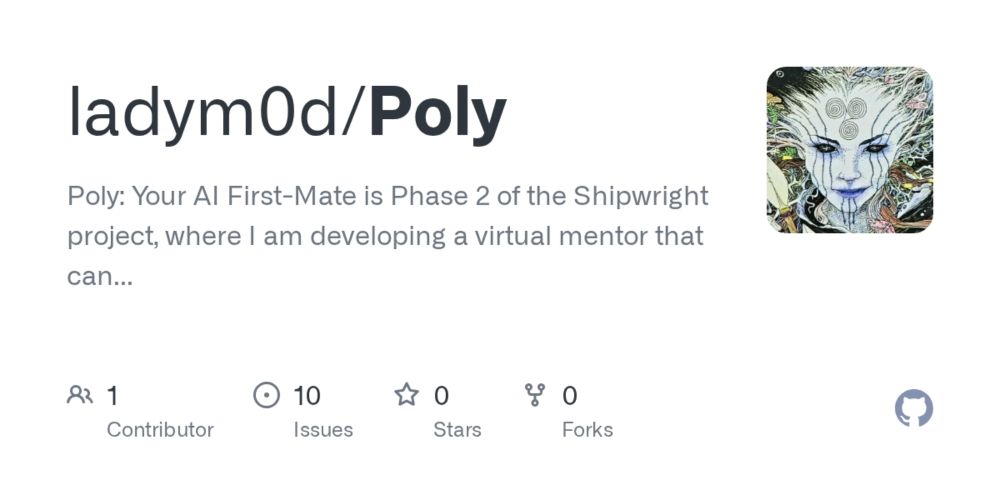Viewport: 1000px width, 500px height.
Task: Click the ladym0d owner name
Action: (204, 114)
